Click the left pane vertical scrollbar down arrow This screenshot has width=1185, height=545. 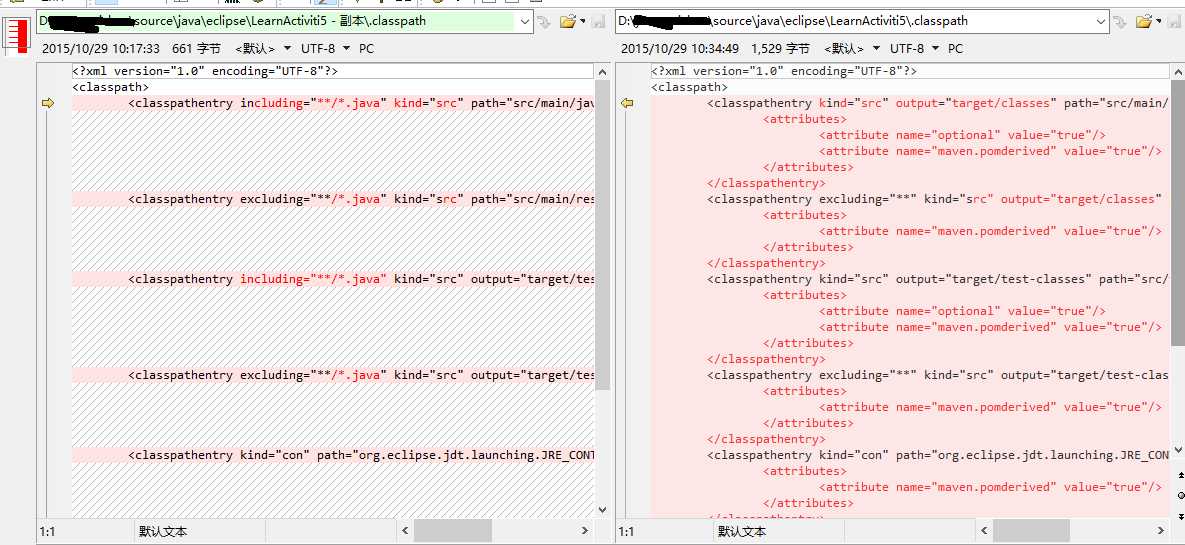tap(602, 509)
